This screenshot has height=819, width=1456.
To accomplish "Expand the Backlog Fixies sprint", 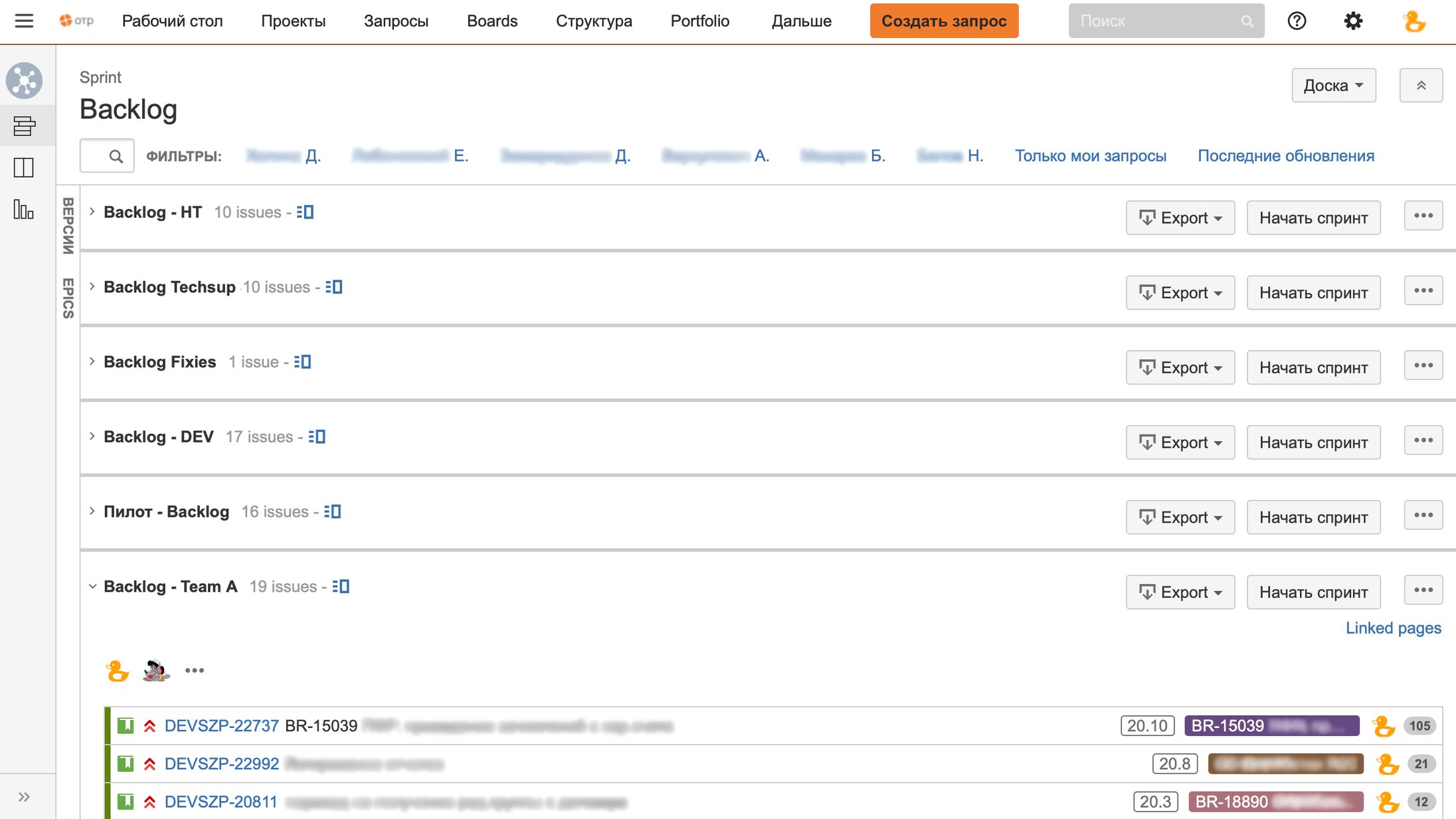I will pyautogui.click(x=92, y=361).
